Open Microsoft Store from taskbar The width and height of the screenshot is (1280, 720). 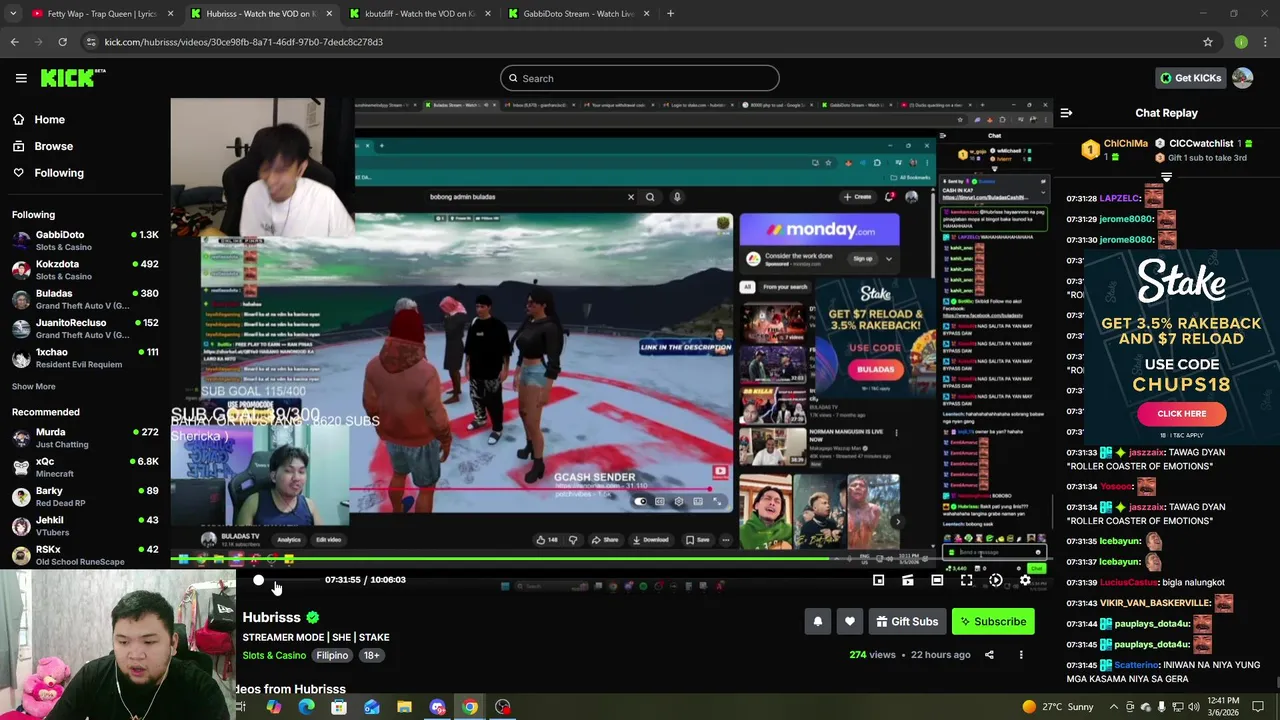pyautogui.click(x=339, y=707)
